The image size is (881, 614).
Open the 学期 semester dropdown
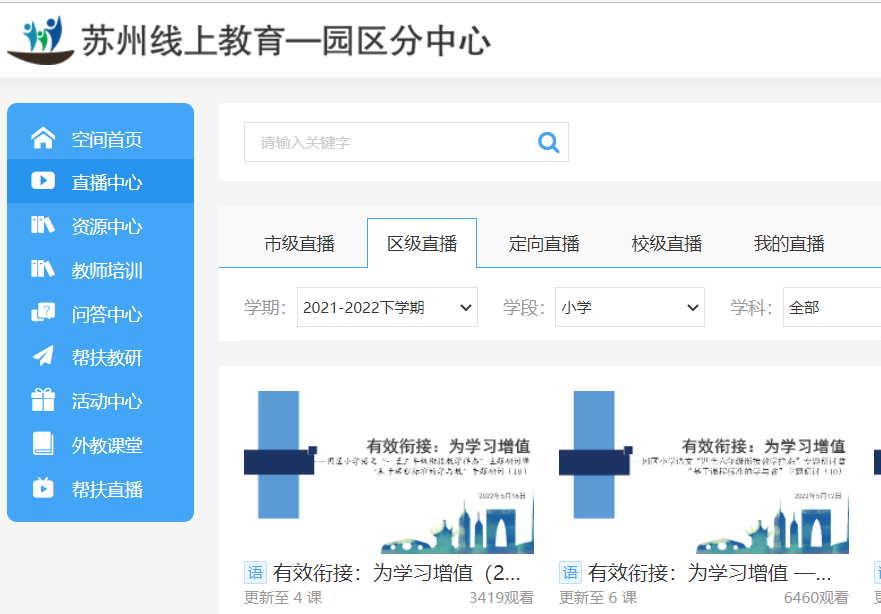pos(388,307)
